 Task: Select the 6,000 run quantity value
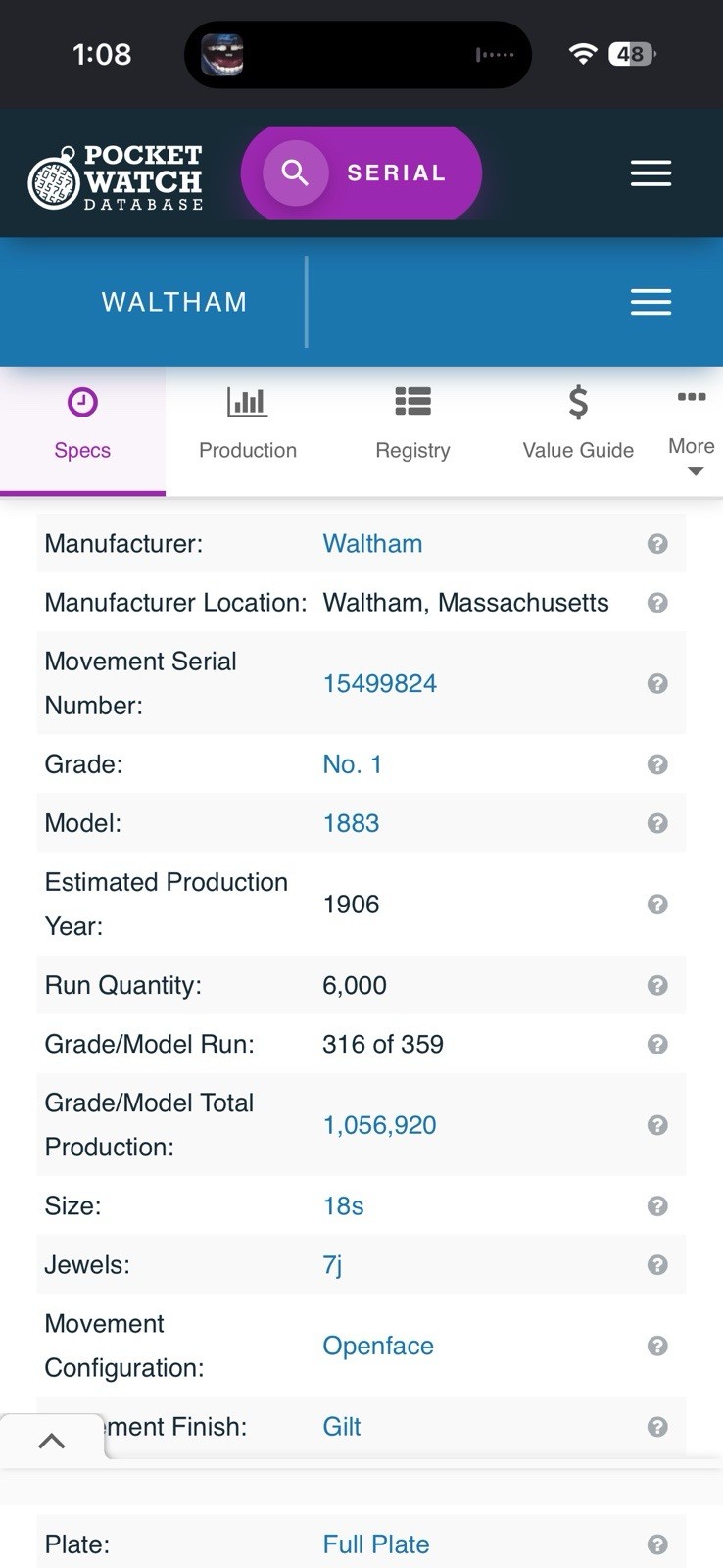tap(355, 985)
